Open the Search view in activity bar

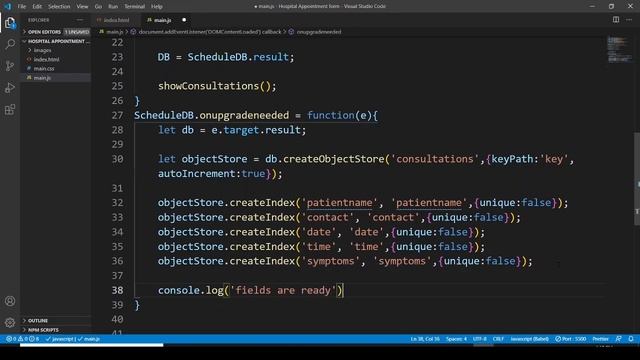pyautogui.click(x=10, y=44)
